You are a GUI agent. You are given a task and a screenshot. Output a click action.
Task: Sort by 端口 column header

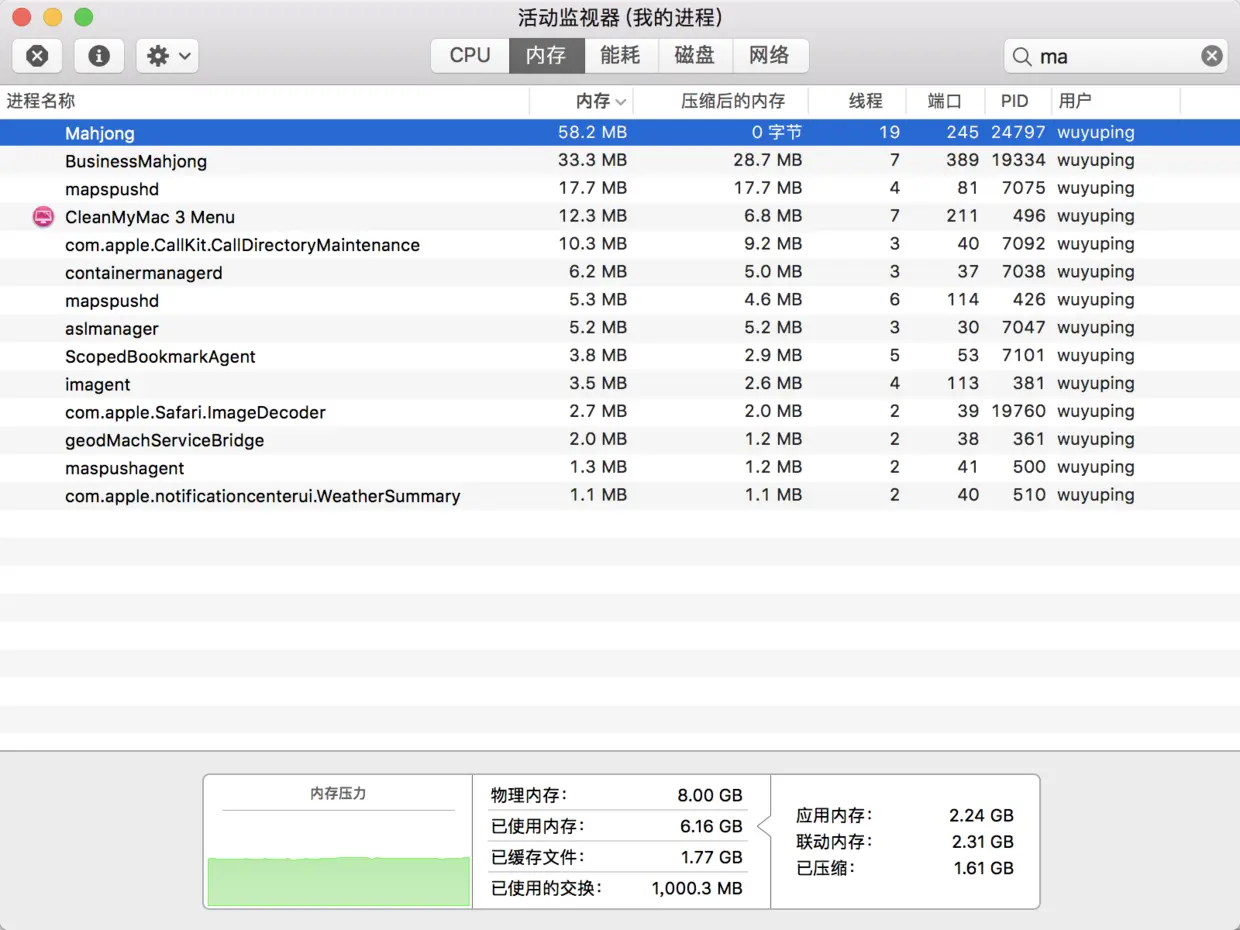tap(945, 101)
